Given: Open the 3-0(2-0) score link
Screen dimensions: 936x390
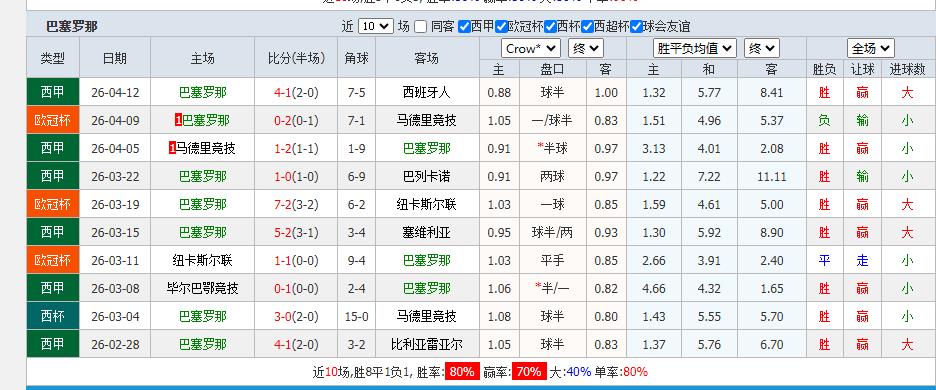Looking at the screenshot, I should (296, 317).
